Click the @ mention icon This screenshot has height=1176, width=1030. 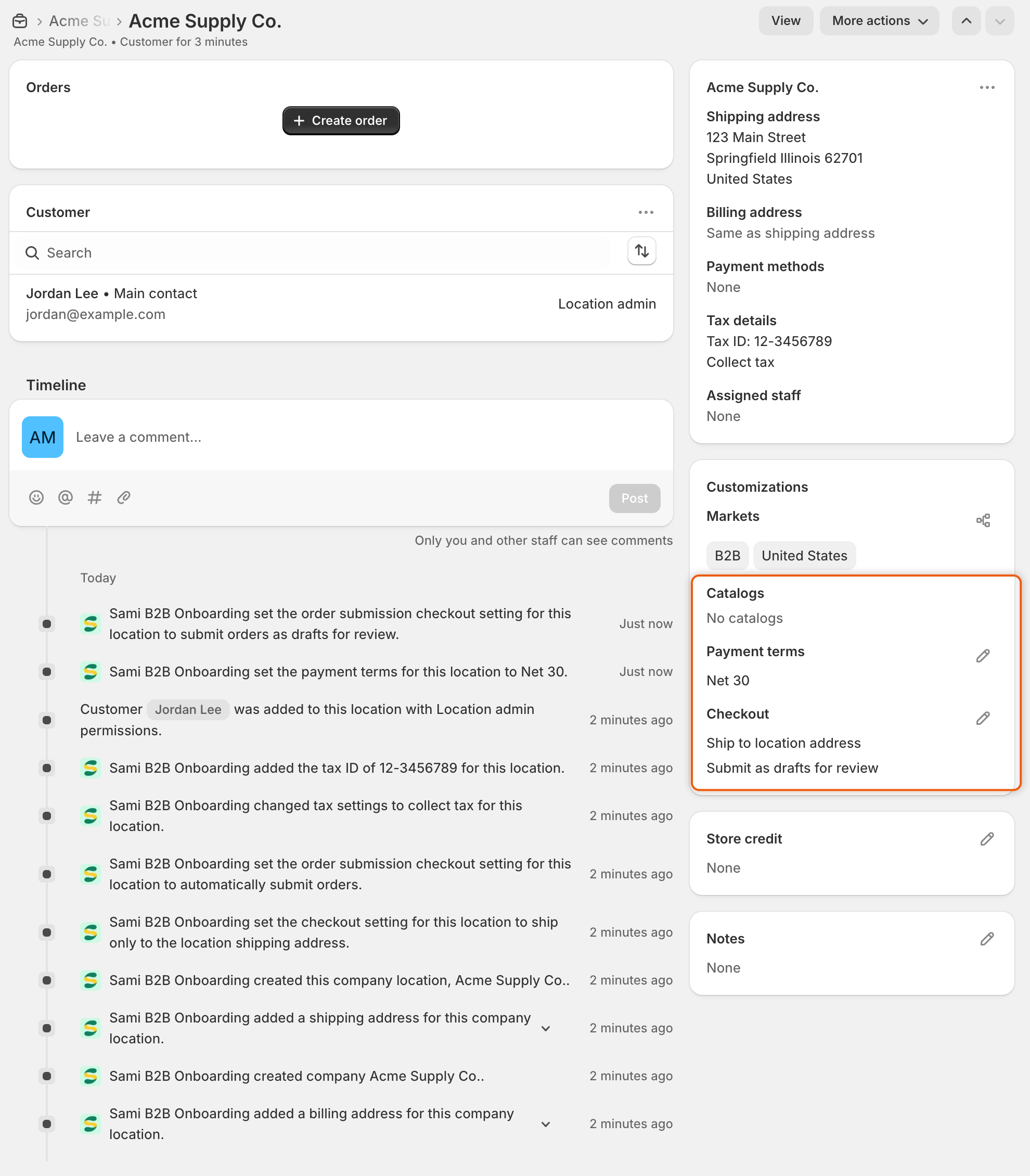(x=66, y=497)
